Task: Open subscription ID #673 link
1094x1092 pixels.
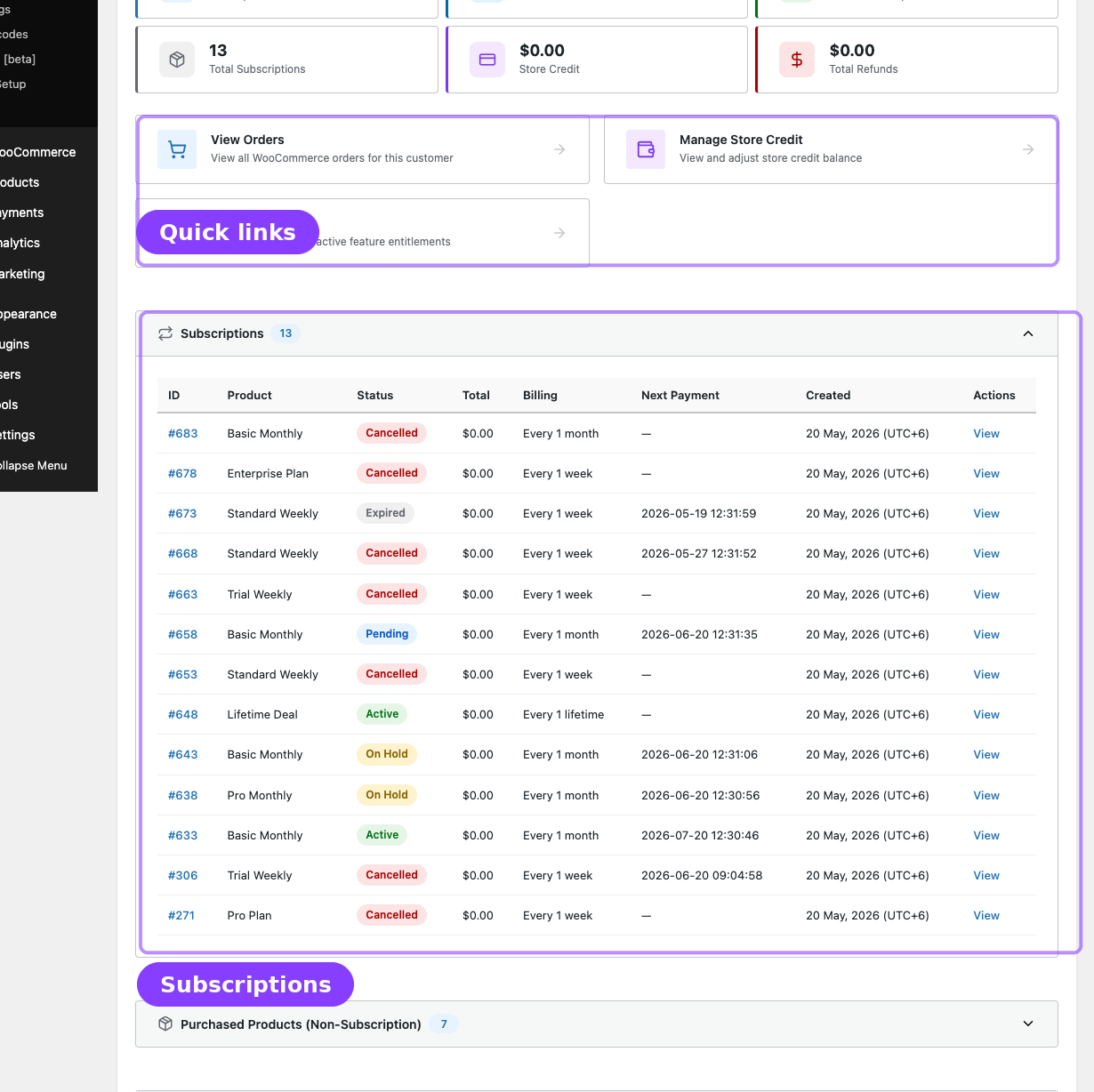Action: pos(182,513)
